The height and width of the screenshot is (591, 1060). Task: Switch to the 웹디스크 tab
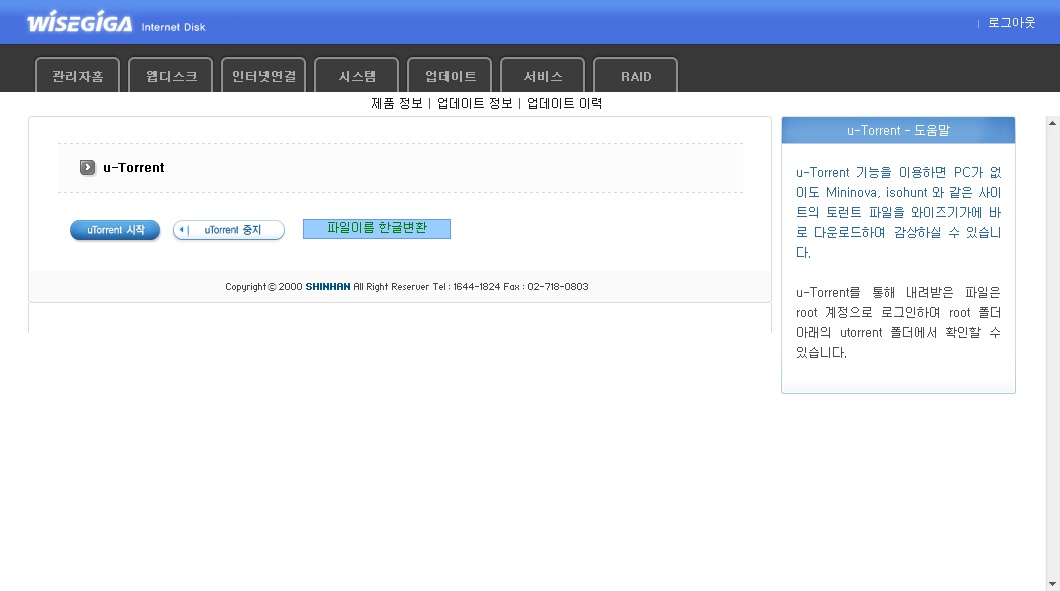coord(171,76)
